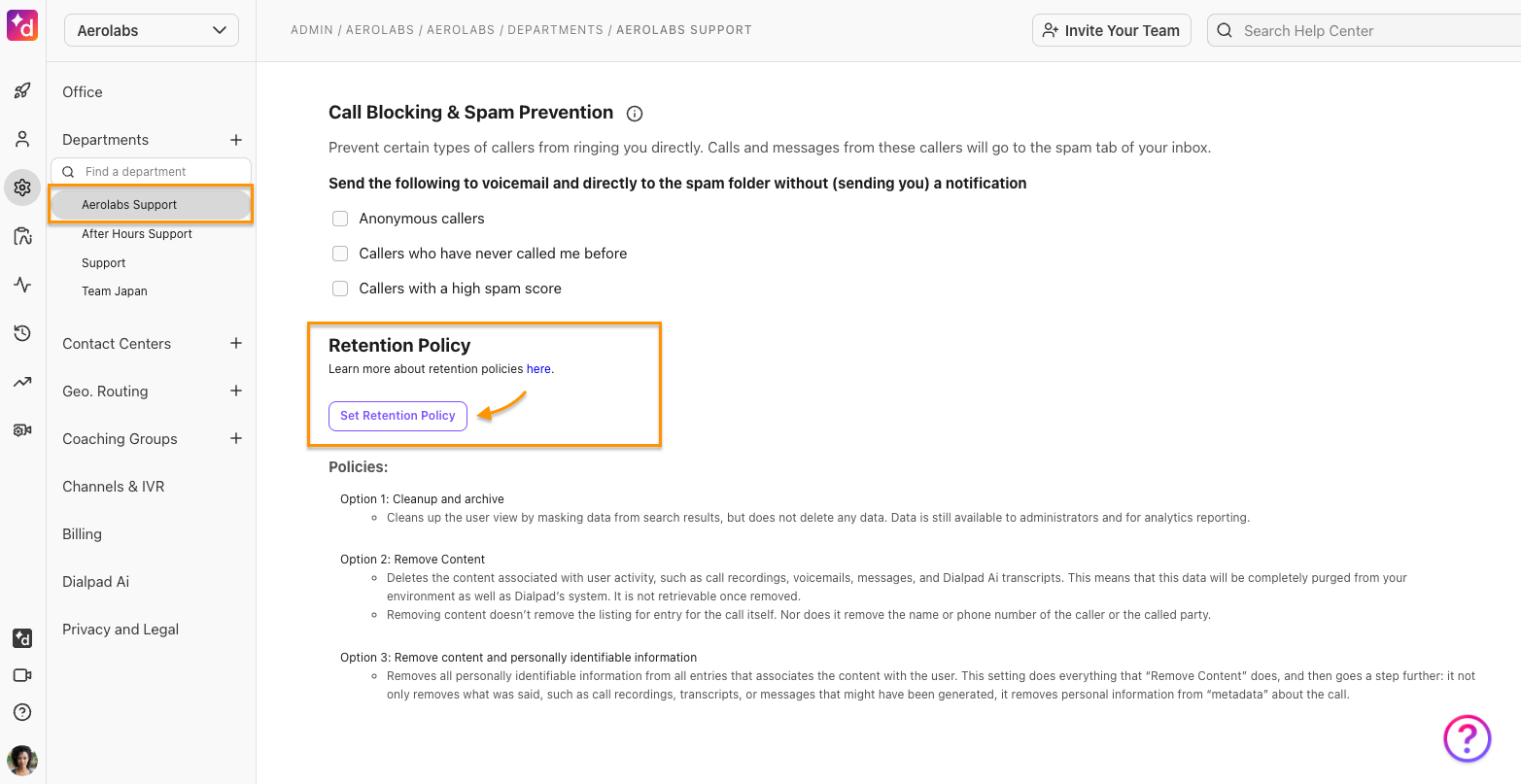Add a department with the plus icon
The width and height of the screenshot is (1521, 784).
pos(236,140)
